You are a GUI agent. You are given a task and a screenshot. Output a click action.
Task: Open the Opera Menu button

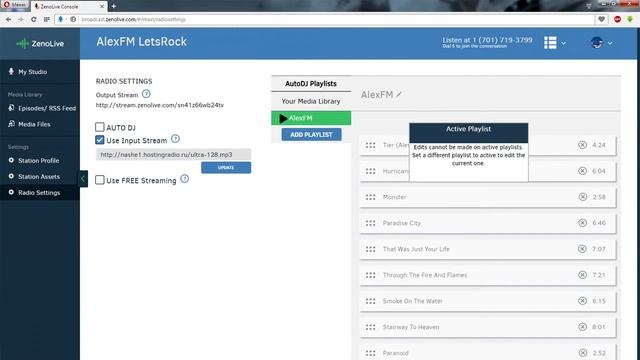(16, 5)
